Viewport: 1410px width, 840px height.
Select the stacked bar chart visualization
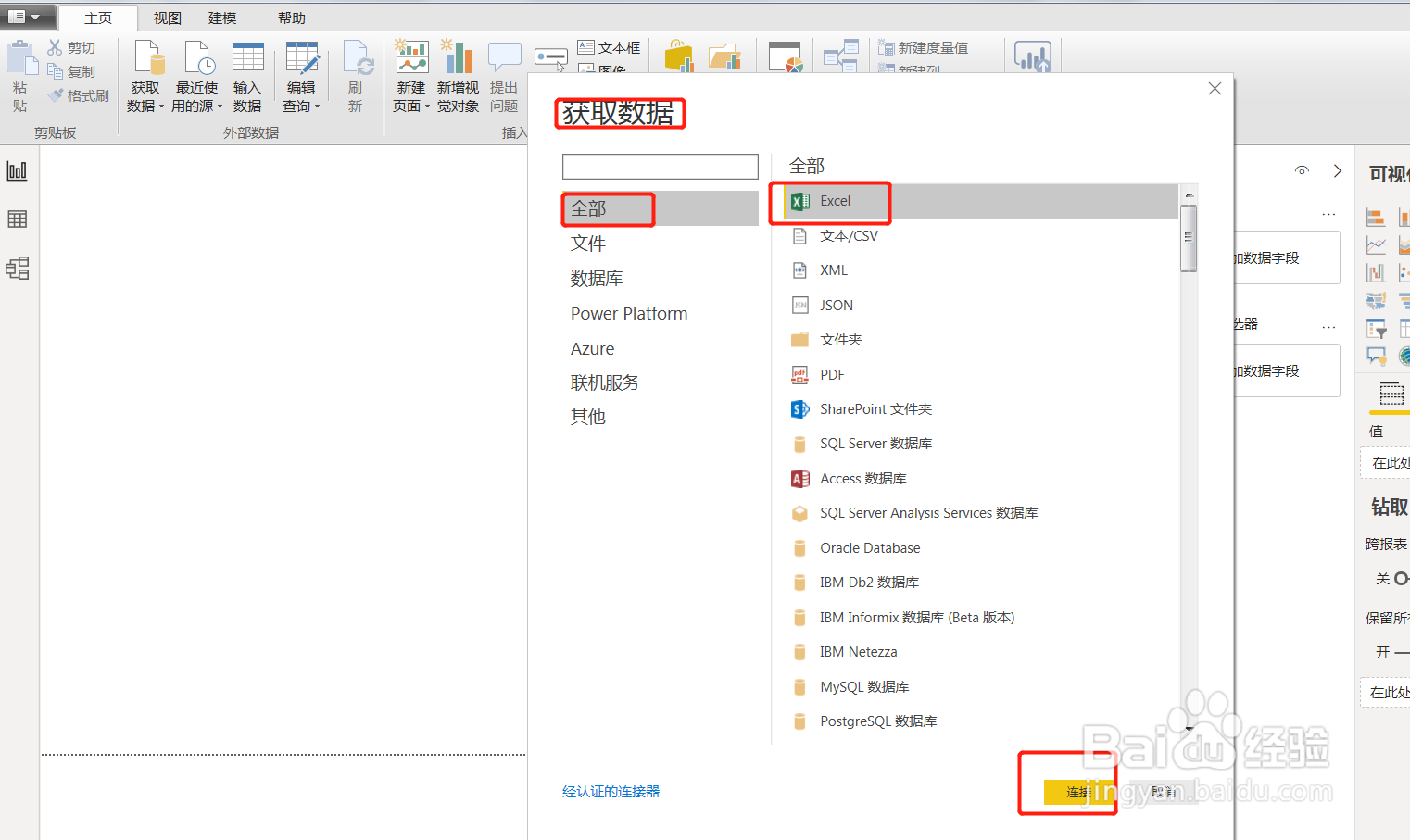coord(1376,218)
